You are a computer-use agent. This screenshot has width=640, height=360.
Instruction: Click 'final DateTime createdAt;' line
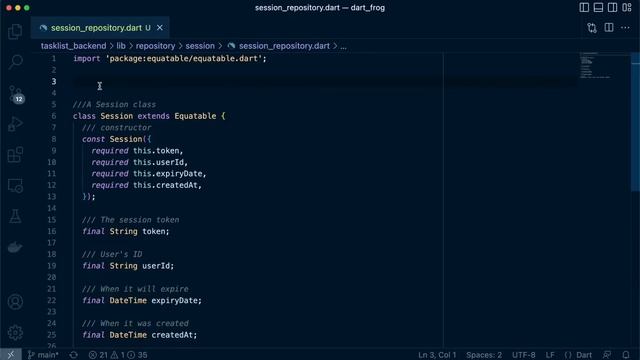139,335
